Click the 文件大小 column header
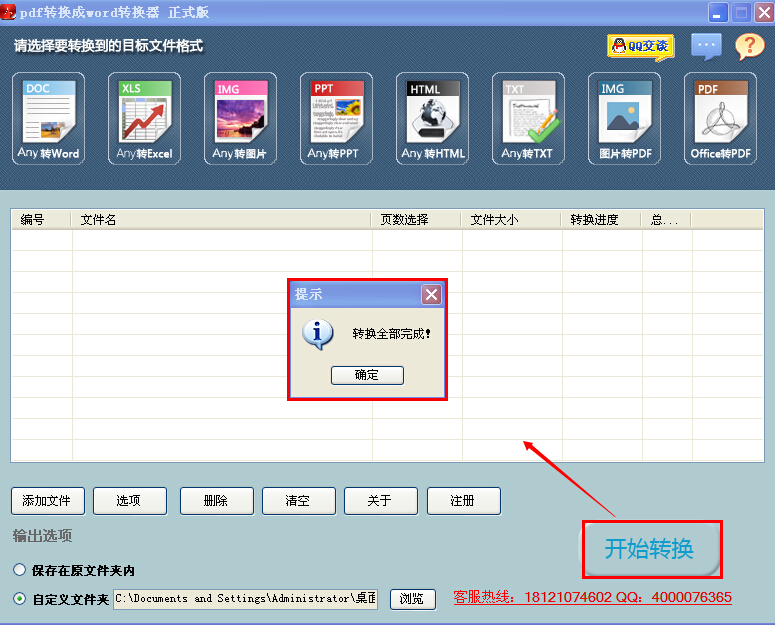 (x=512, y=220)
